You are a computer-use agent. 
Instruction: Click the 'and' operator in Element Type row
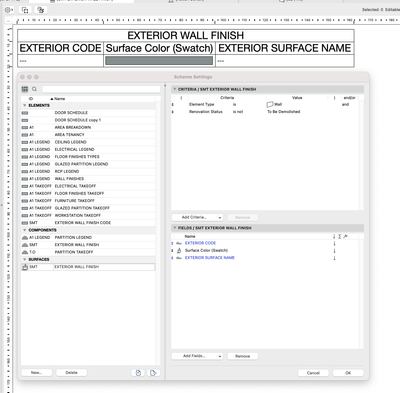(345, 104)
